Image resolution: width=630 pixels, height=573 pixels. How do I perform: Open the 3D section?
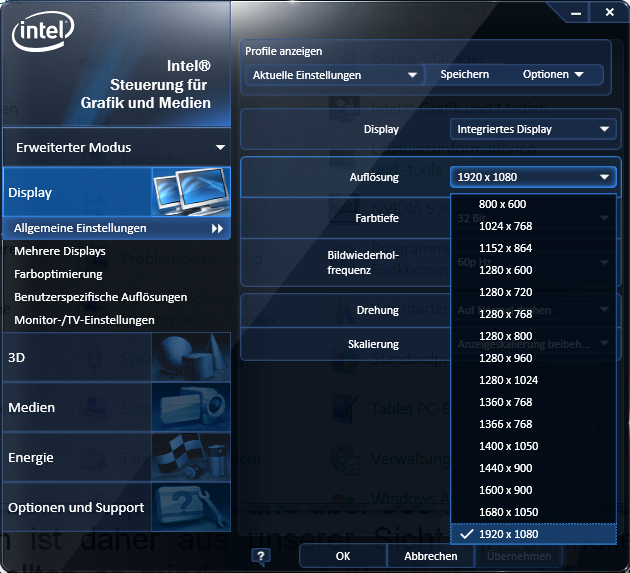point(117,357)
